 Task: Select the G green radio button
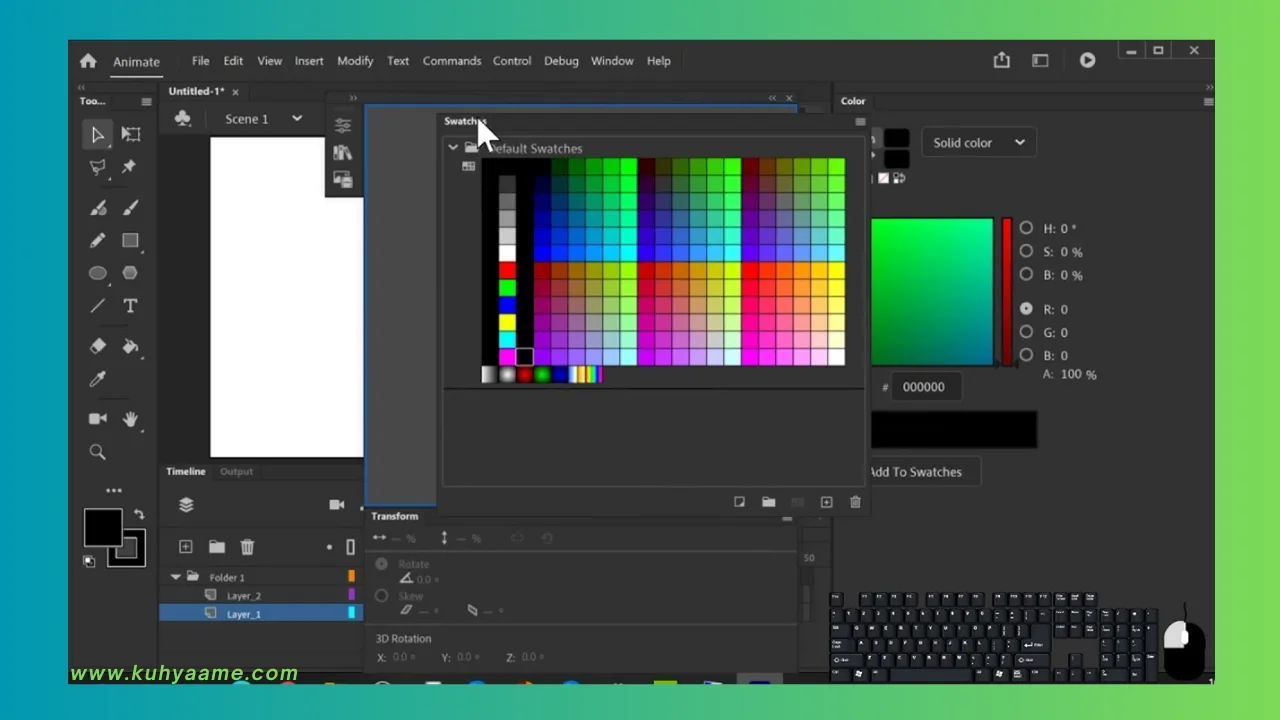1026,331
